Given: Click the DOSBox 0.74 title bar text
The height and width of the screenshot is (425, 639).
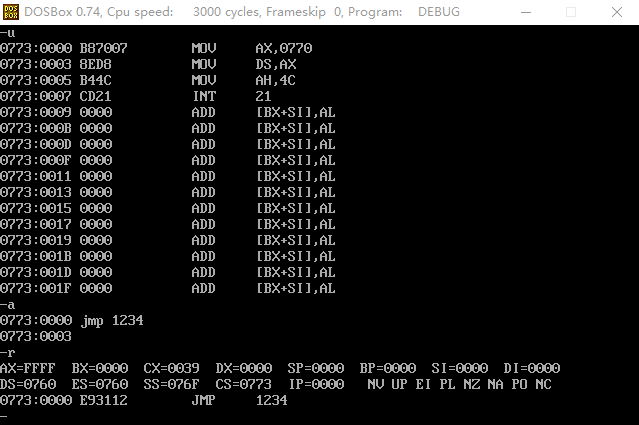Looking at the screenshot, I should 242,12.
